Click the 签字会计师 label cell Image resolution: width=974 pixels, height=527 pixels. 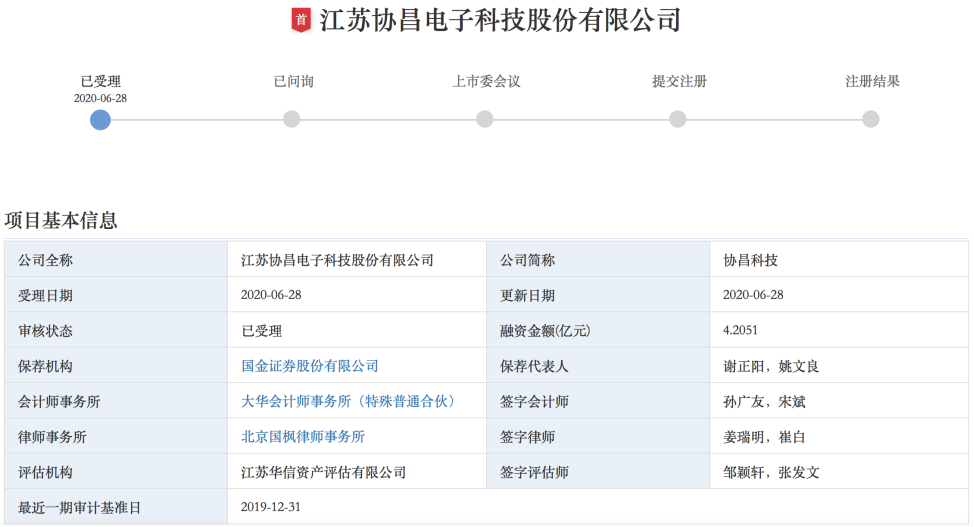pos(598,401)
